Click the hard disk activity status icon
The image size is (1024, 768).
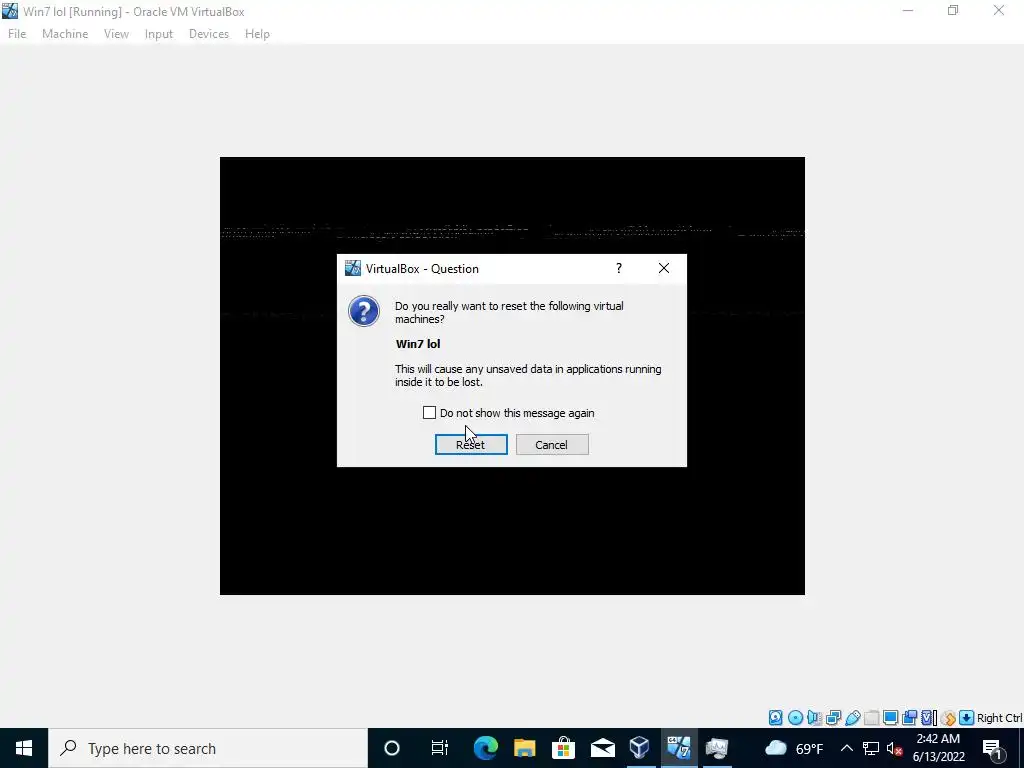(x=775, y=718)
